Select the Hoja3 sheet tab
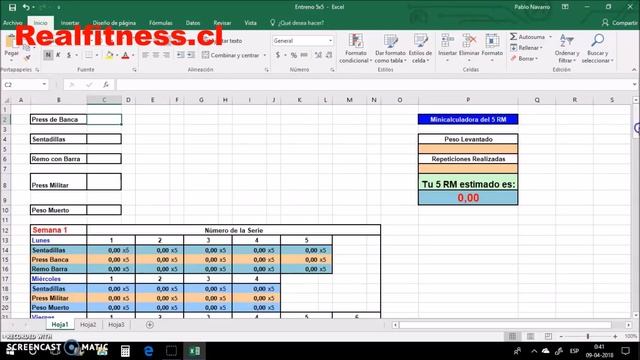 point(116,324)
